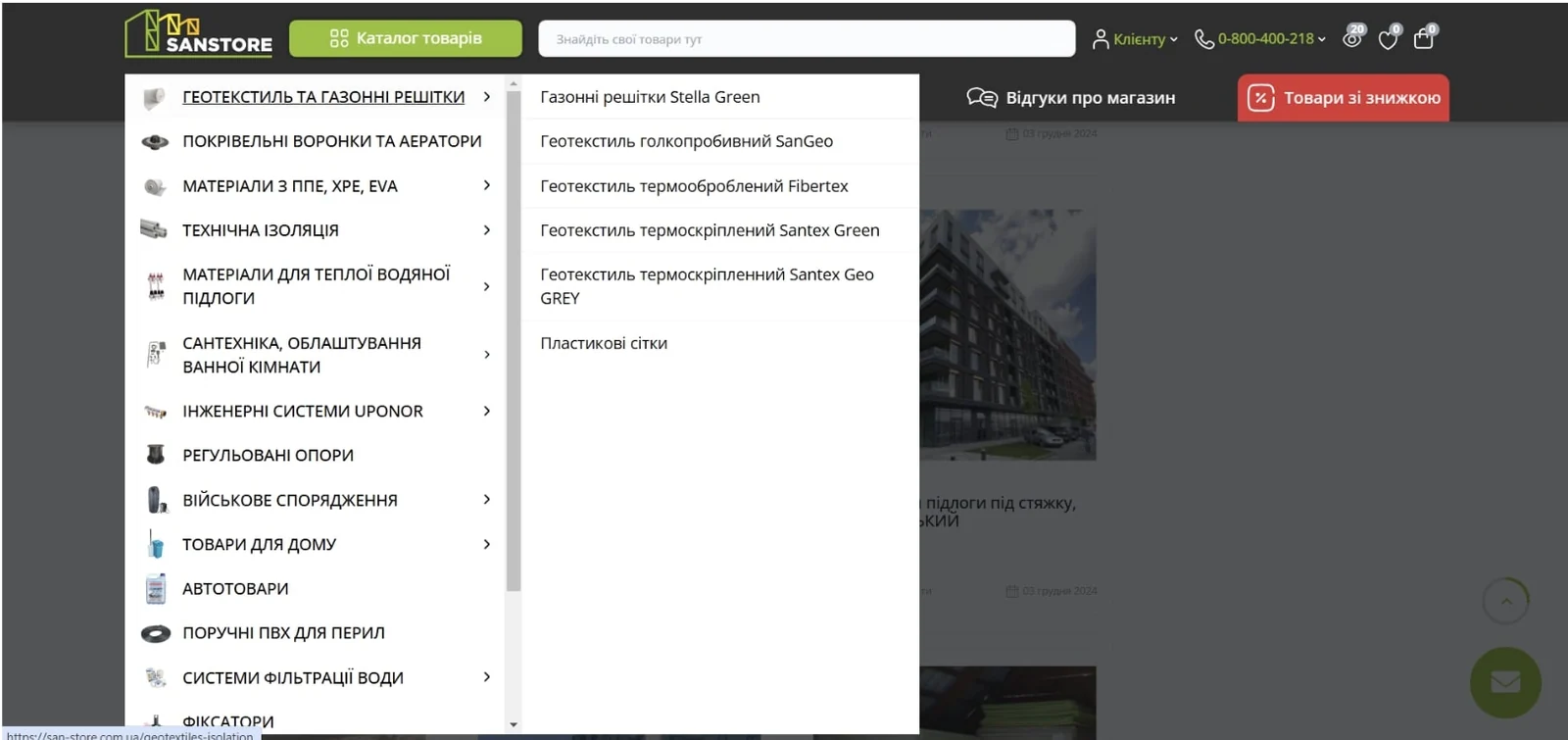The width and height of the screenshot is (1568, 740).
Task: Click the ППЕ materials category icon
Action: (x=155, y=186)
